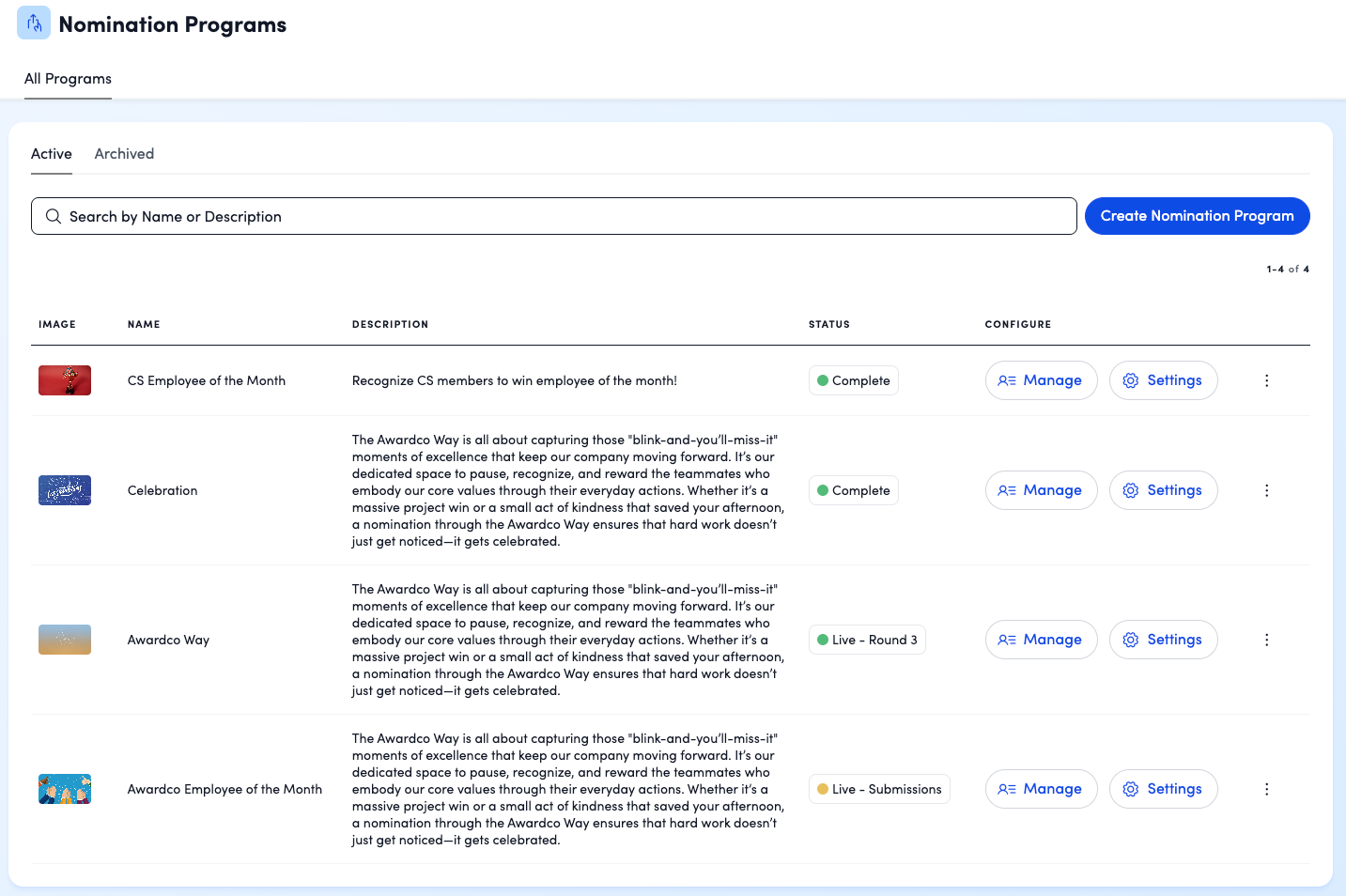
Task: Open Settings for the Celebration program
Action: [1163, 490]
